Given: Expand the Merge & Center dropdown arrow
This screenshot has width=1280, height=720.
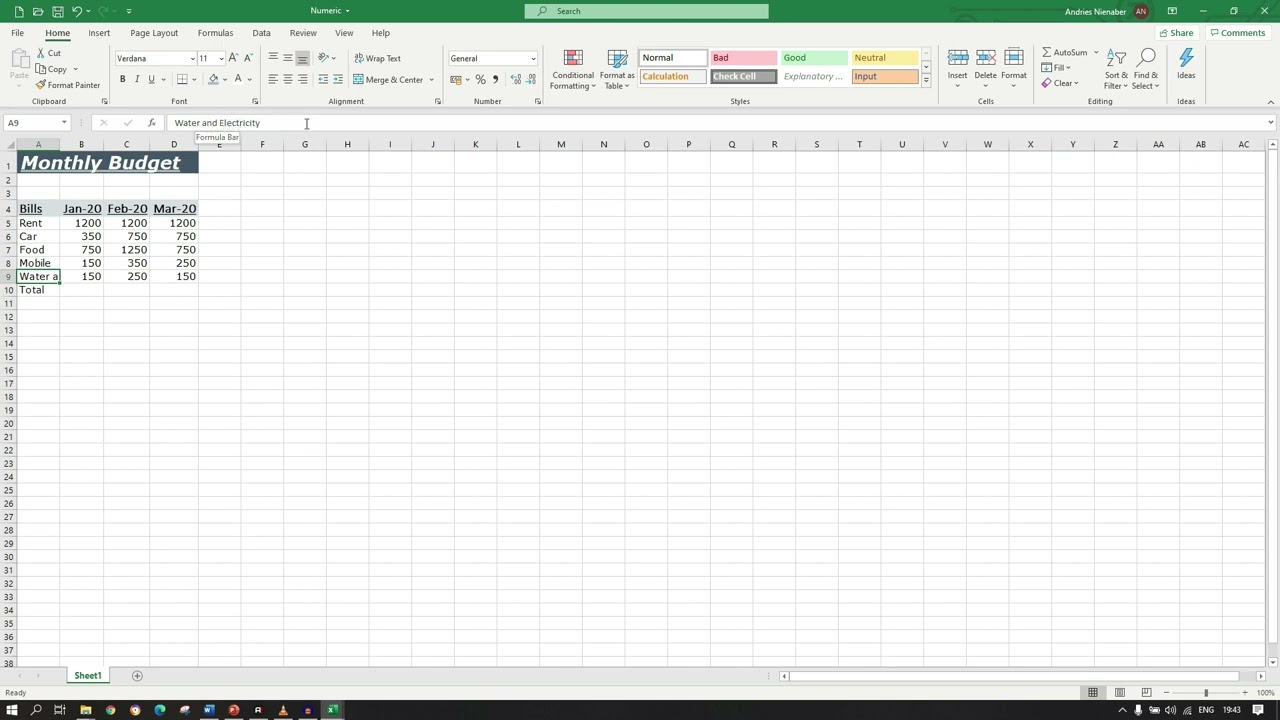Looking at the screenshot, I should 432,80.
